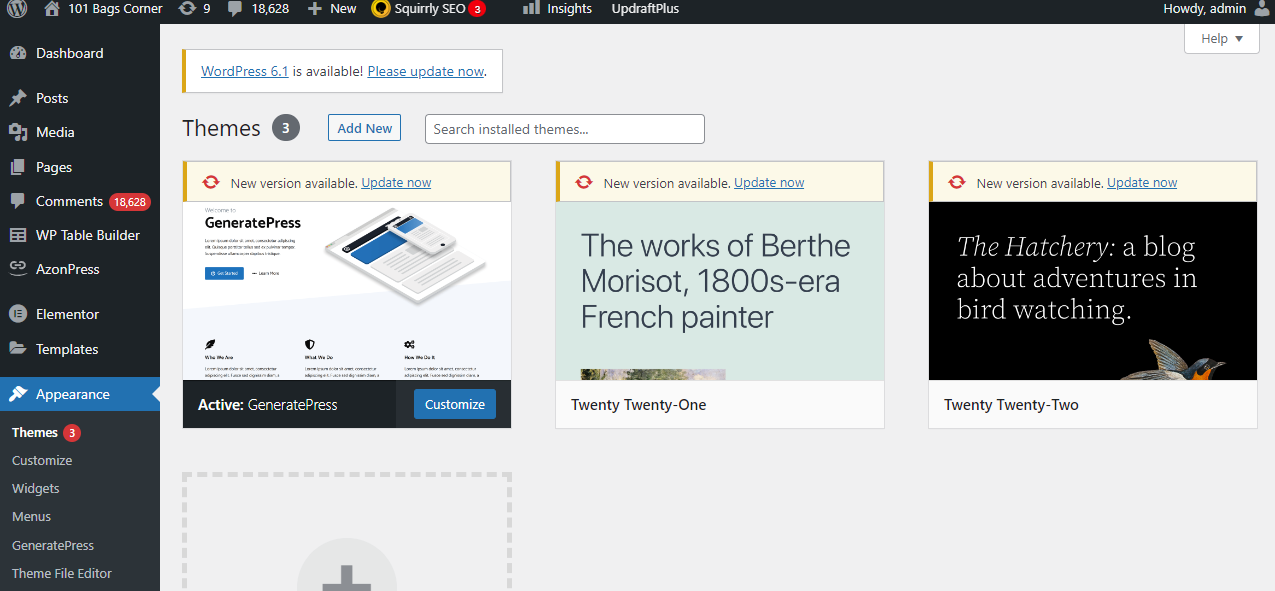Click the update icon on Twenty Twenty-One card

(x=584, y=182)
